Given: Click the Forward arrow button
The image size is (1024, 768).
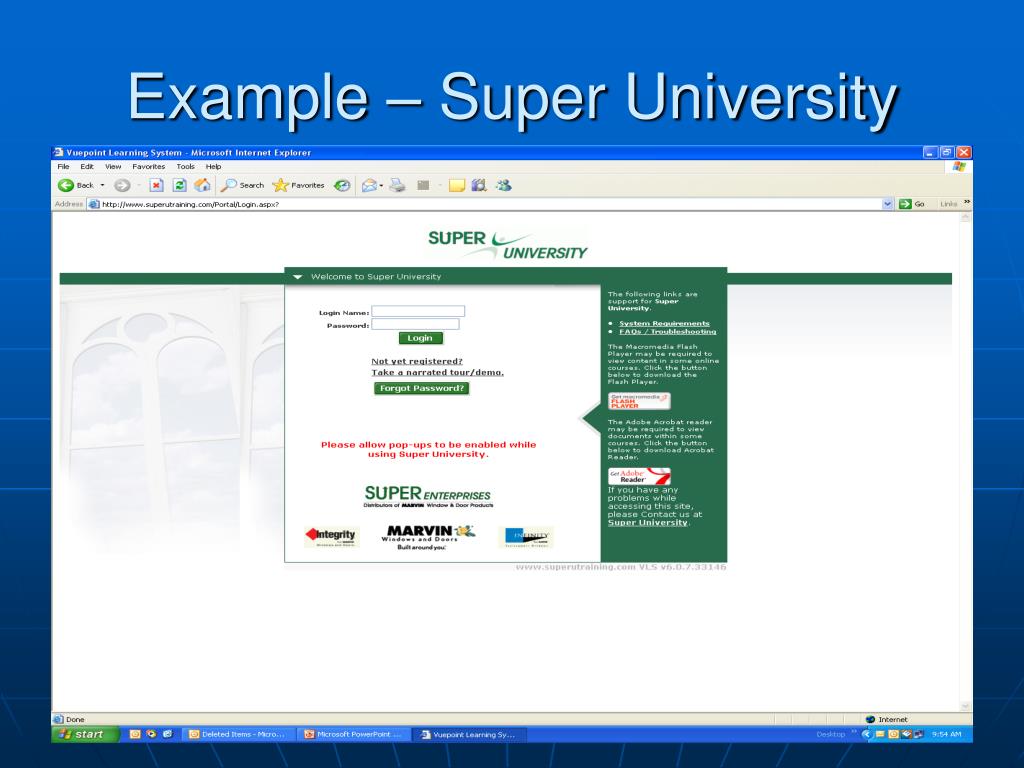Looking at the screenshot, I should (x=121, y=185).
